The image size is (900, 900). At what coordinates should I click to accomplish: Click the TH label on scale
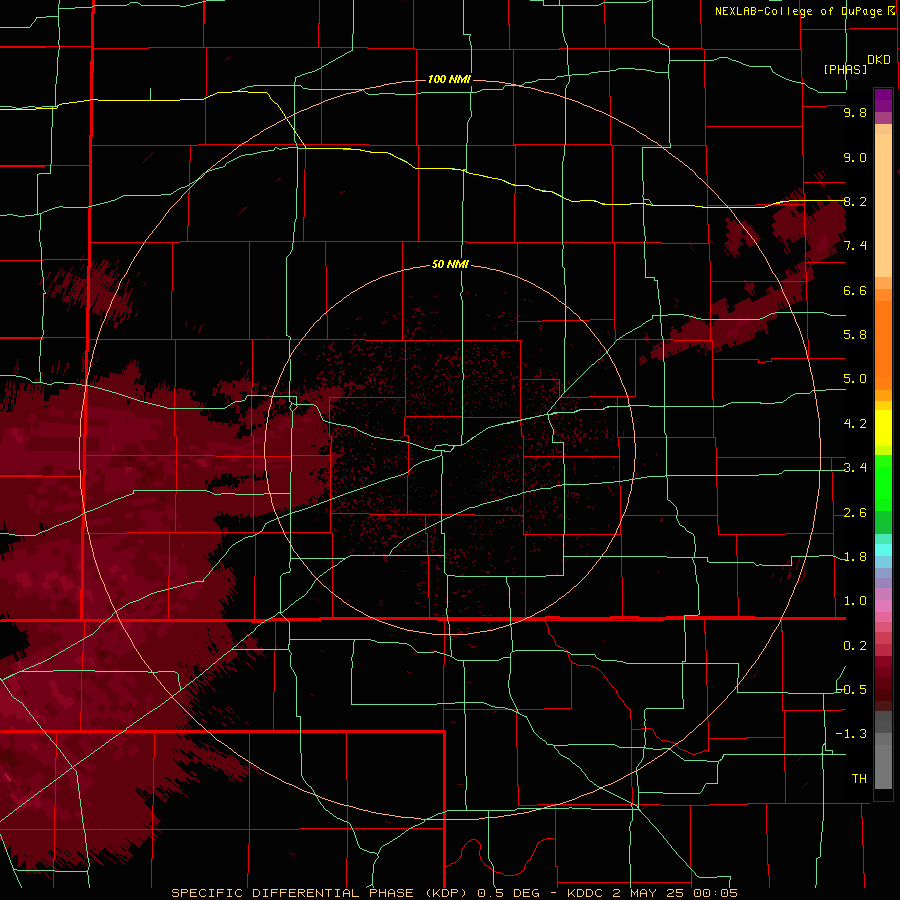pyautogui.click(x=859, y=779)
